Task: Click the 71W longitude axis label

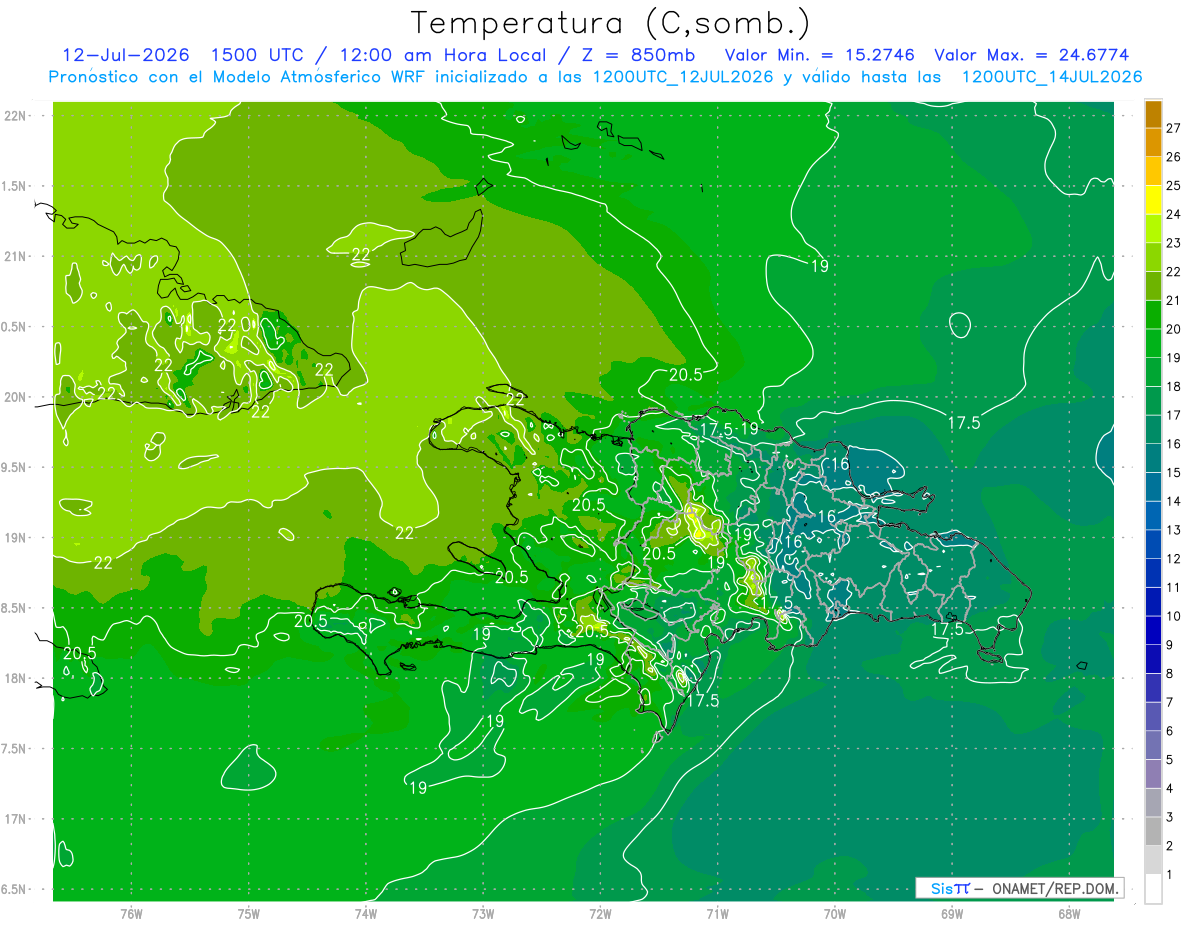Action: click(717, 914)
